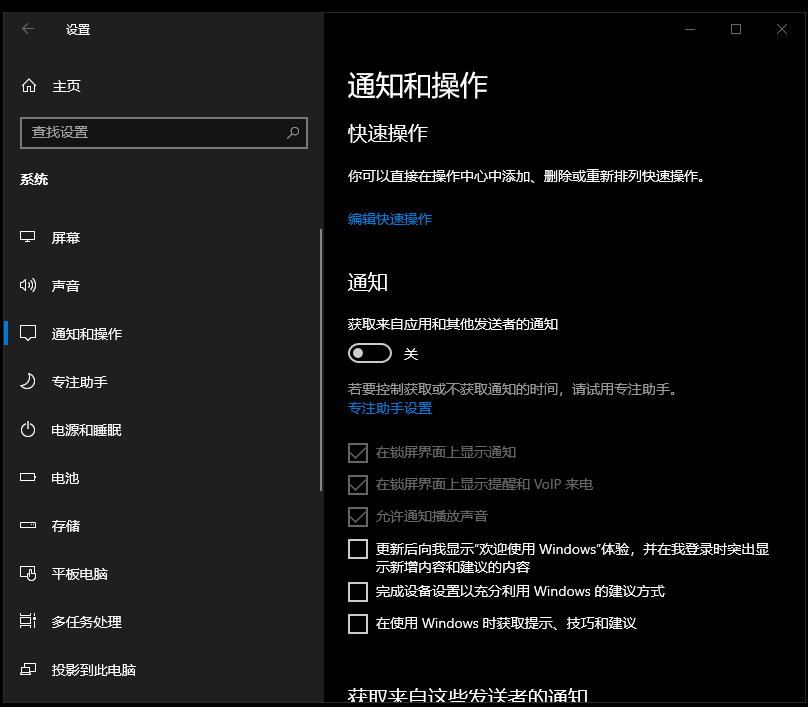Open the 平板电脑 sidebar item

[x=80, y=574]
